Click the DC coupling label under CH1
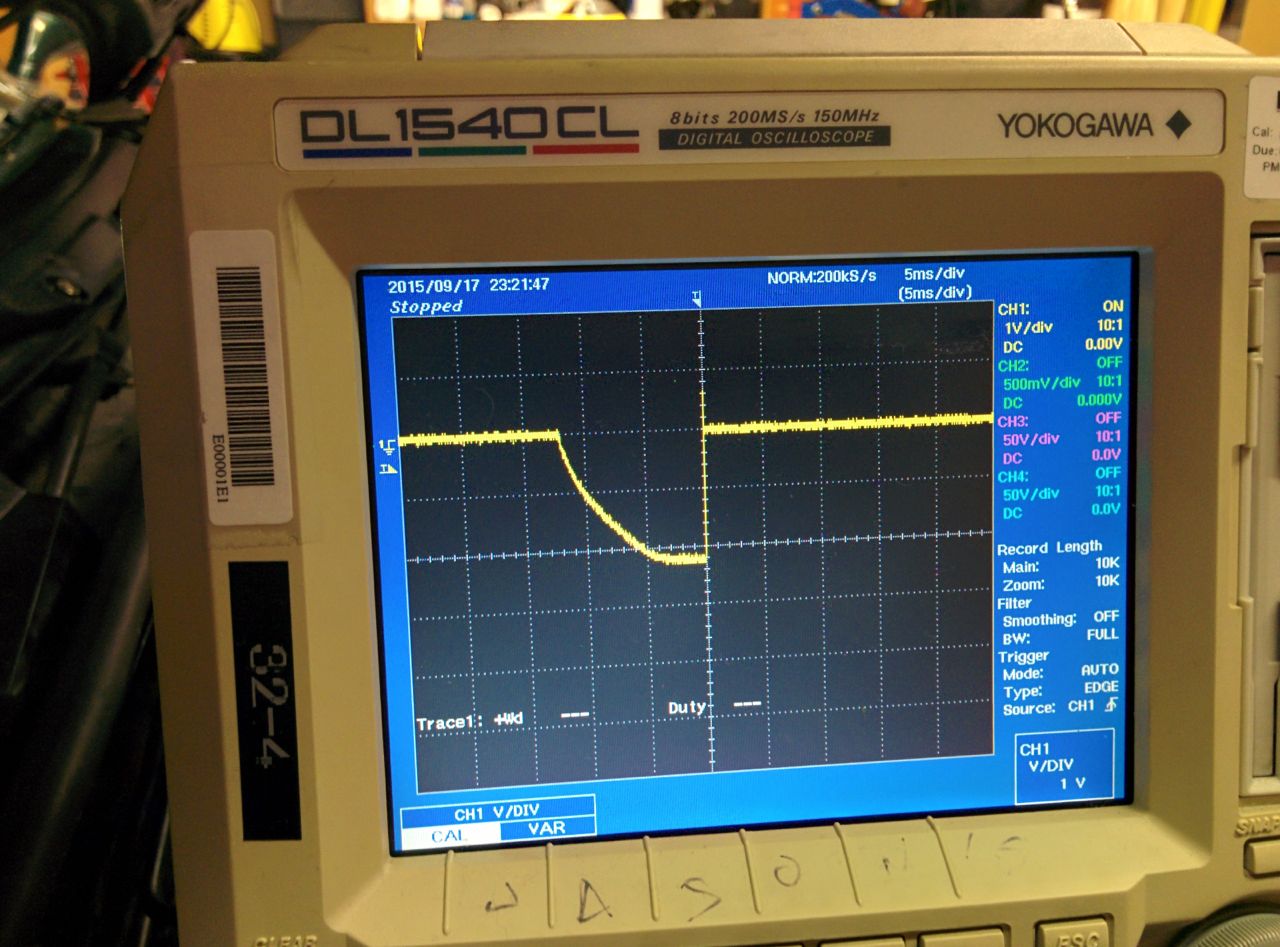 [x=1012, y=346]
